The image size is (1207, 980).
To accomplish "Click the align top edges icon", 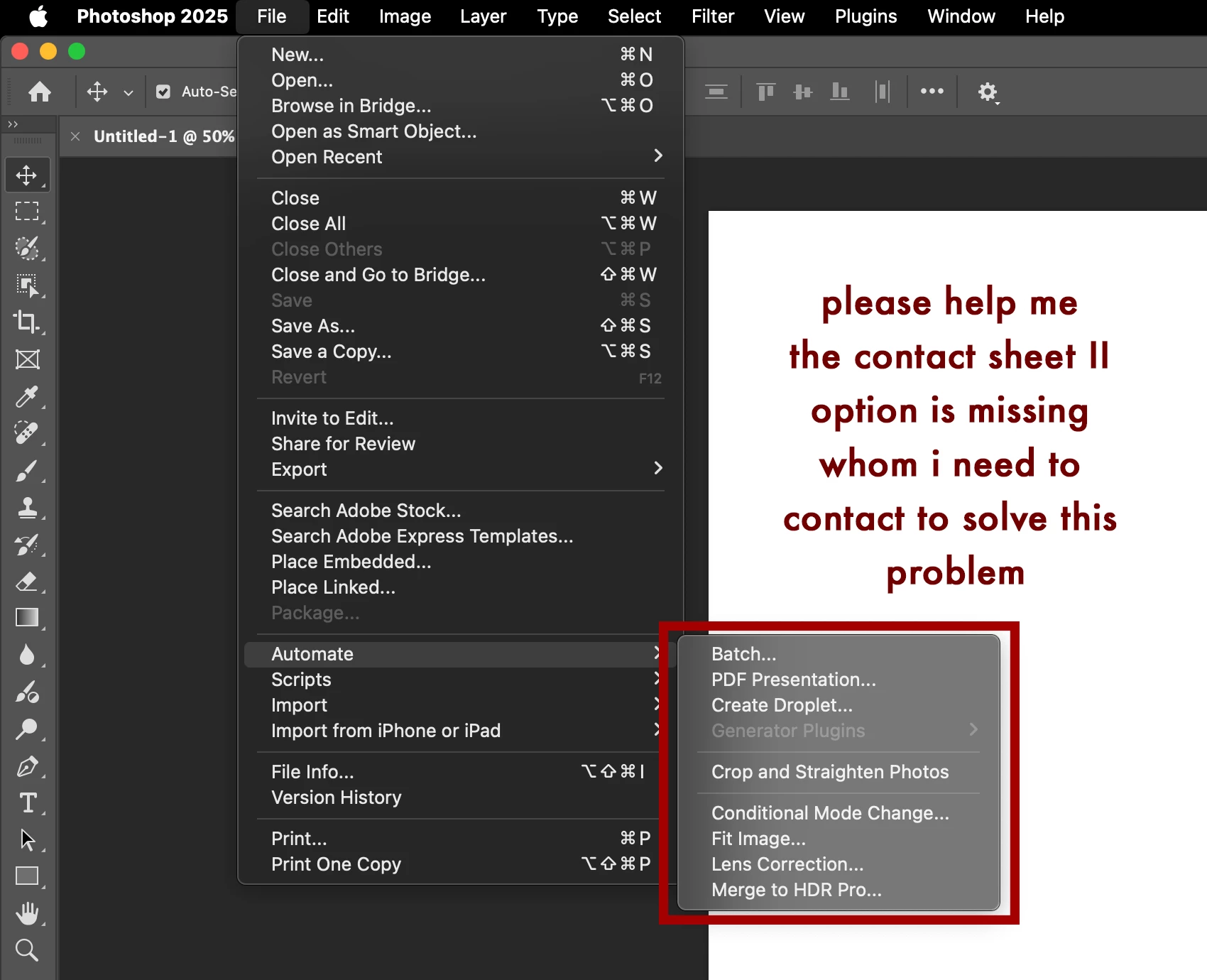I will 765,92.
